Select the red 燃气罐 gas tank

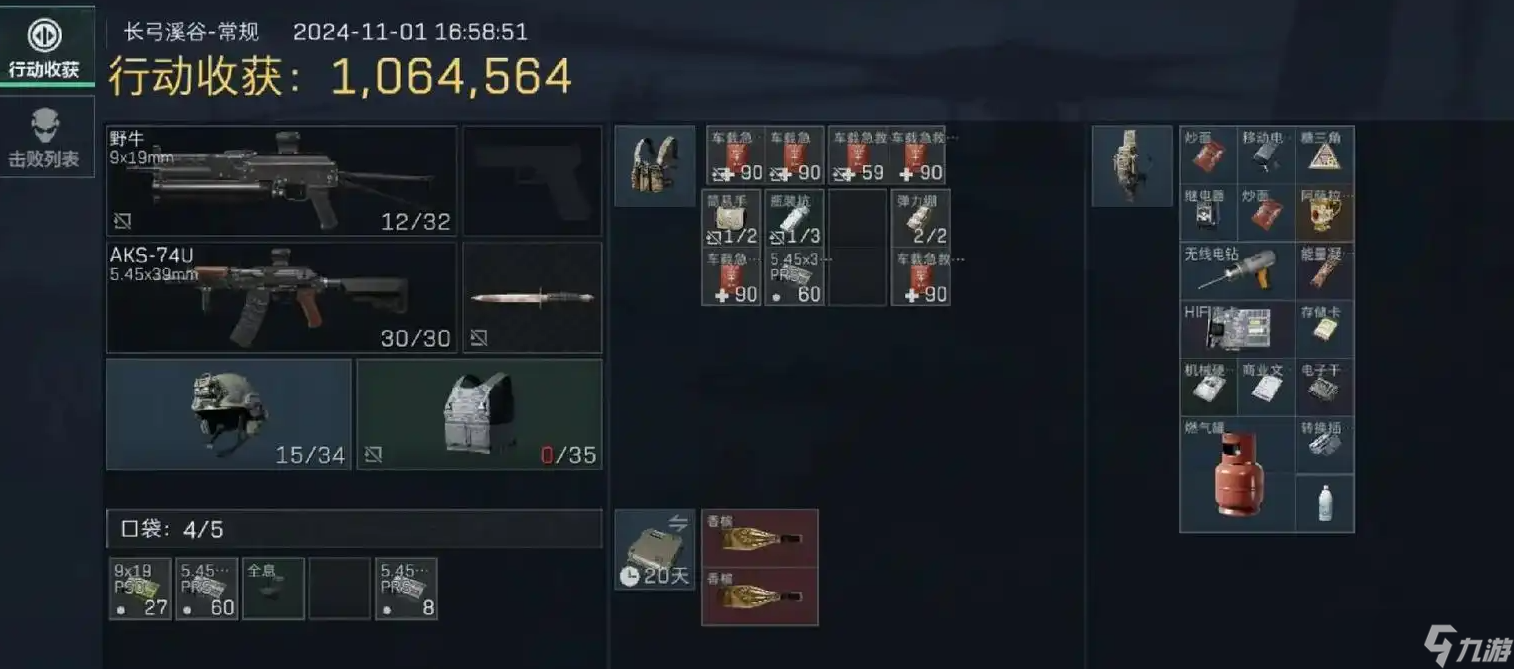[x=1238, y=475]
